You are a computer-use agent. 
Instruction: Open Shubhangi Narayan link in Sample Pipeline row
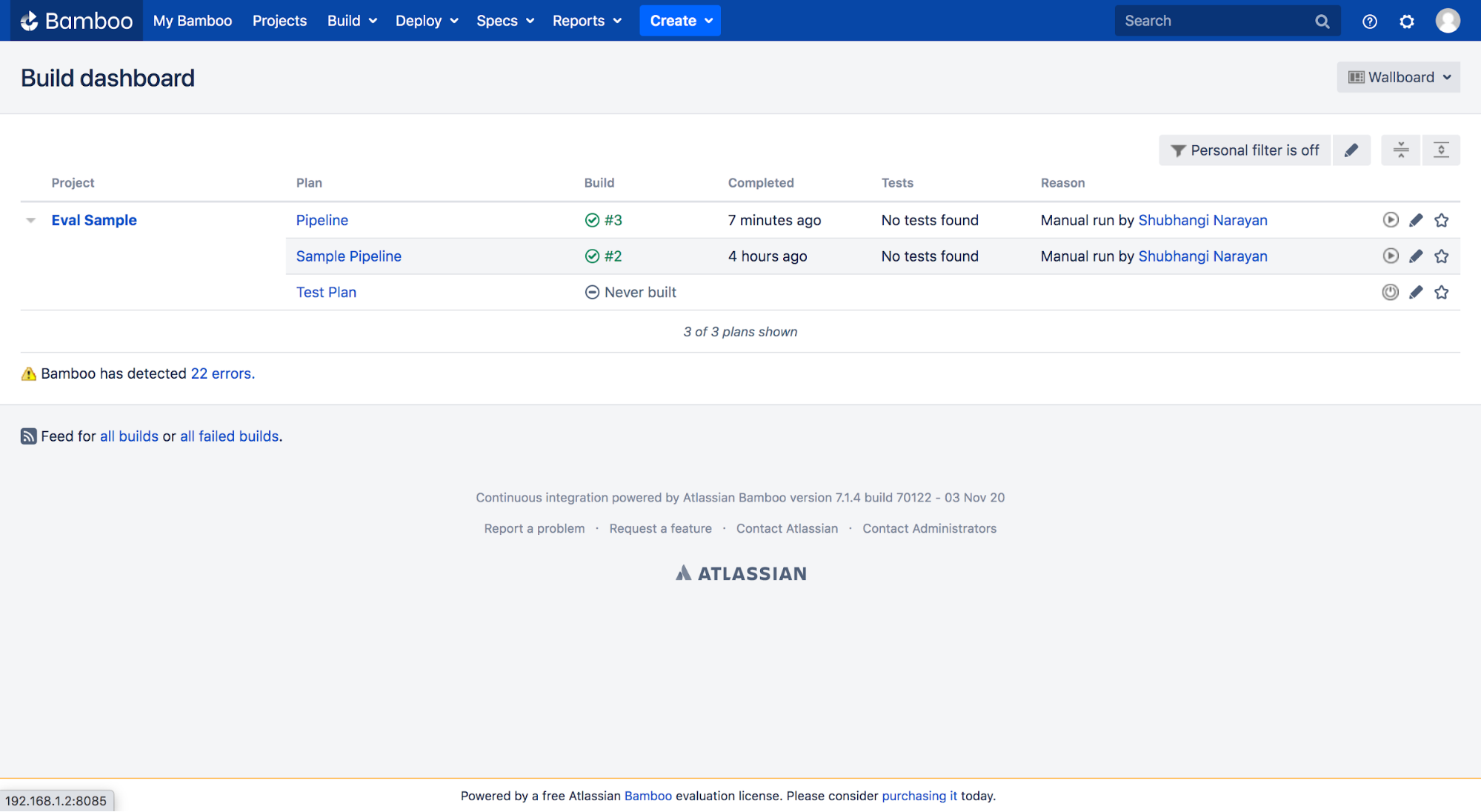tap(1202, 256)
